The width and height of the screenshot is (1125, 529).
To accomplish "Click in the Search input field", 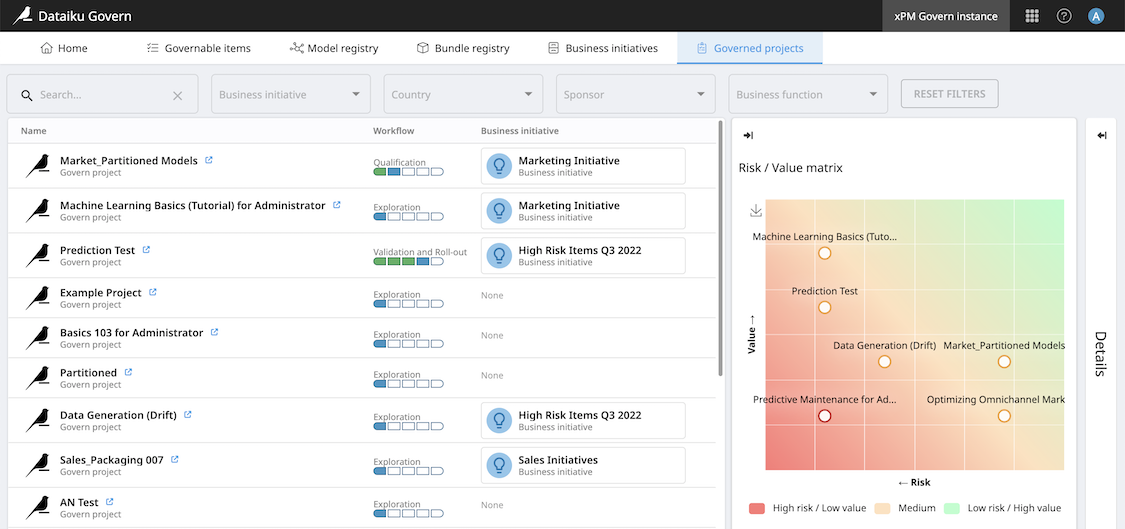I will coord(103,94).
